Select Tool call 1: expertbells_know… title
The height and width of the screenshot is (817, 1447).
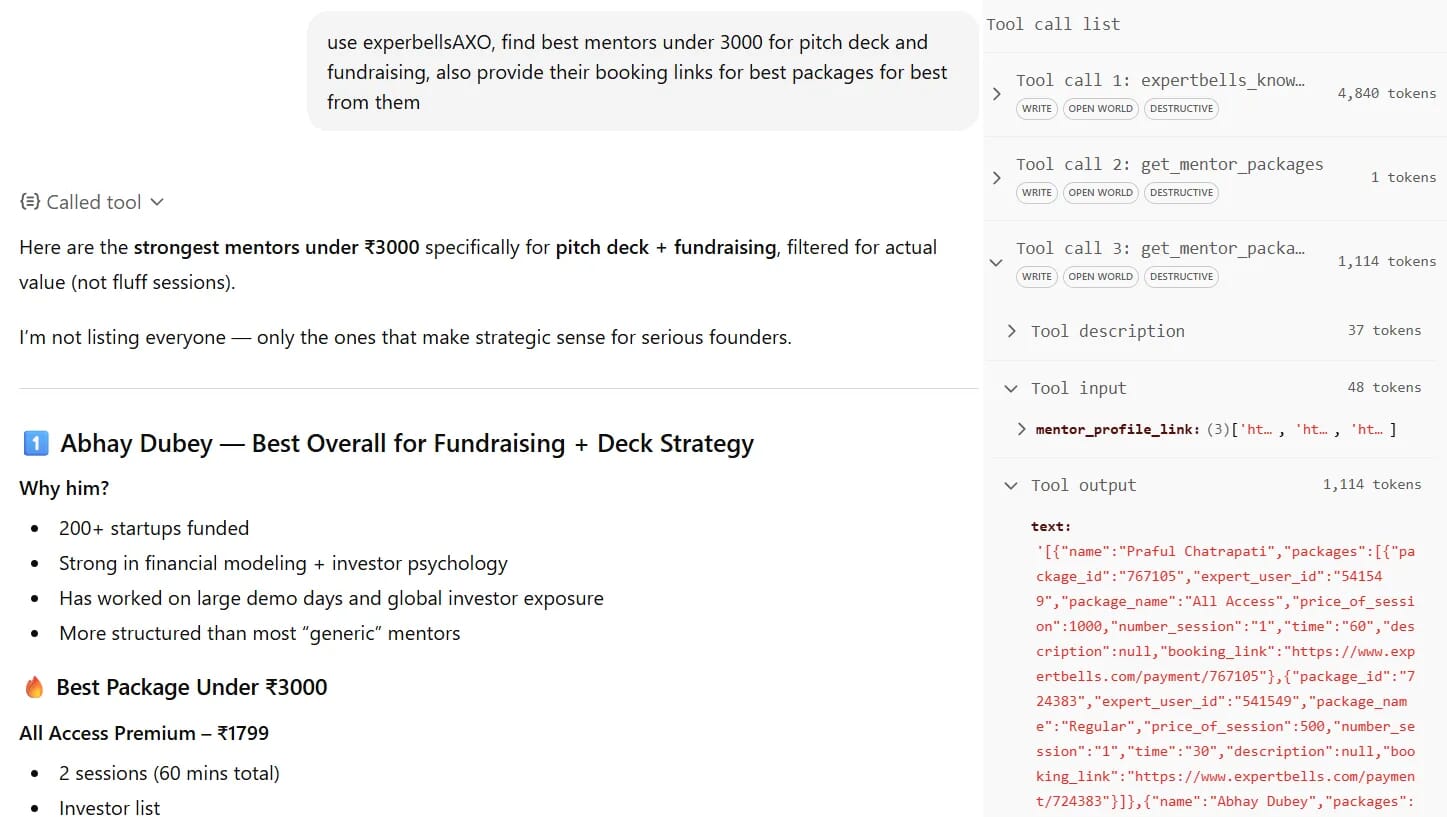point(1161,80)
